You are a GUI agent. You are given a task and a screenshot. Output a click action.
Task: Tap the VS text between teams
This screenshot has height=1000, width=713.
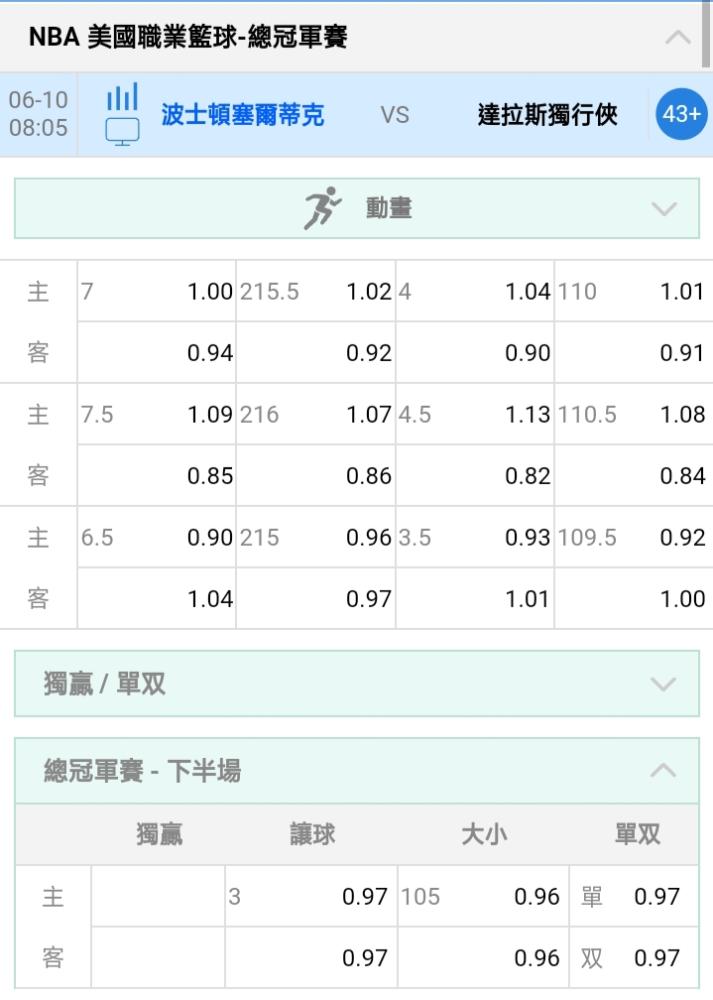[395, 115]
